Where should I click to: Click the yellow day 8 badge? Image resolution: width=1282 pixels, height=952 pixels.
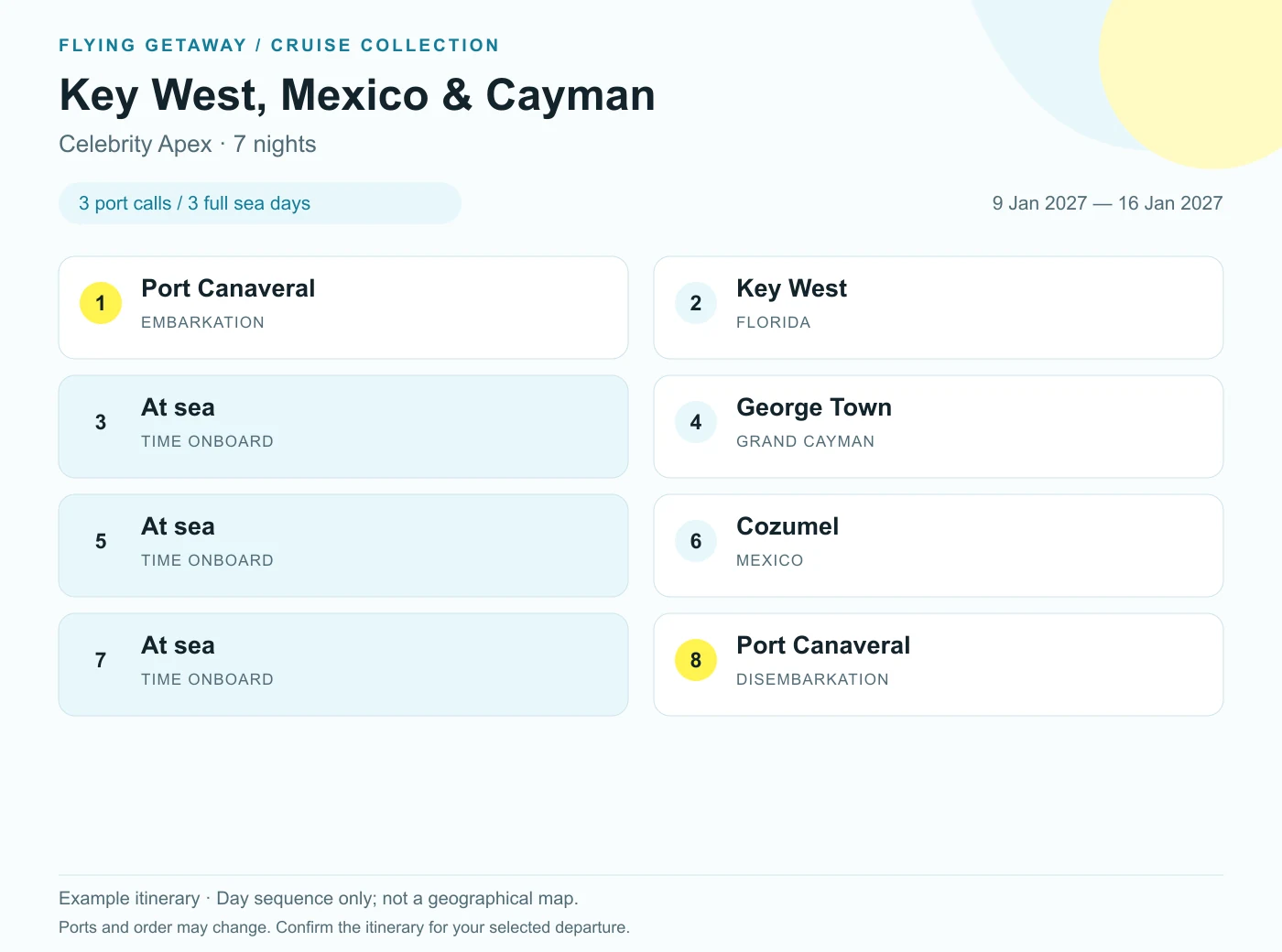(696, 660)
